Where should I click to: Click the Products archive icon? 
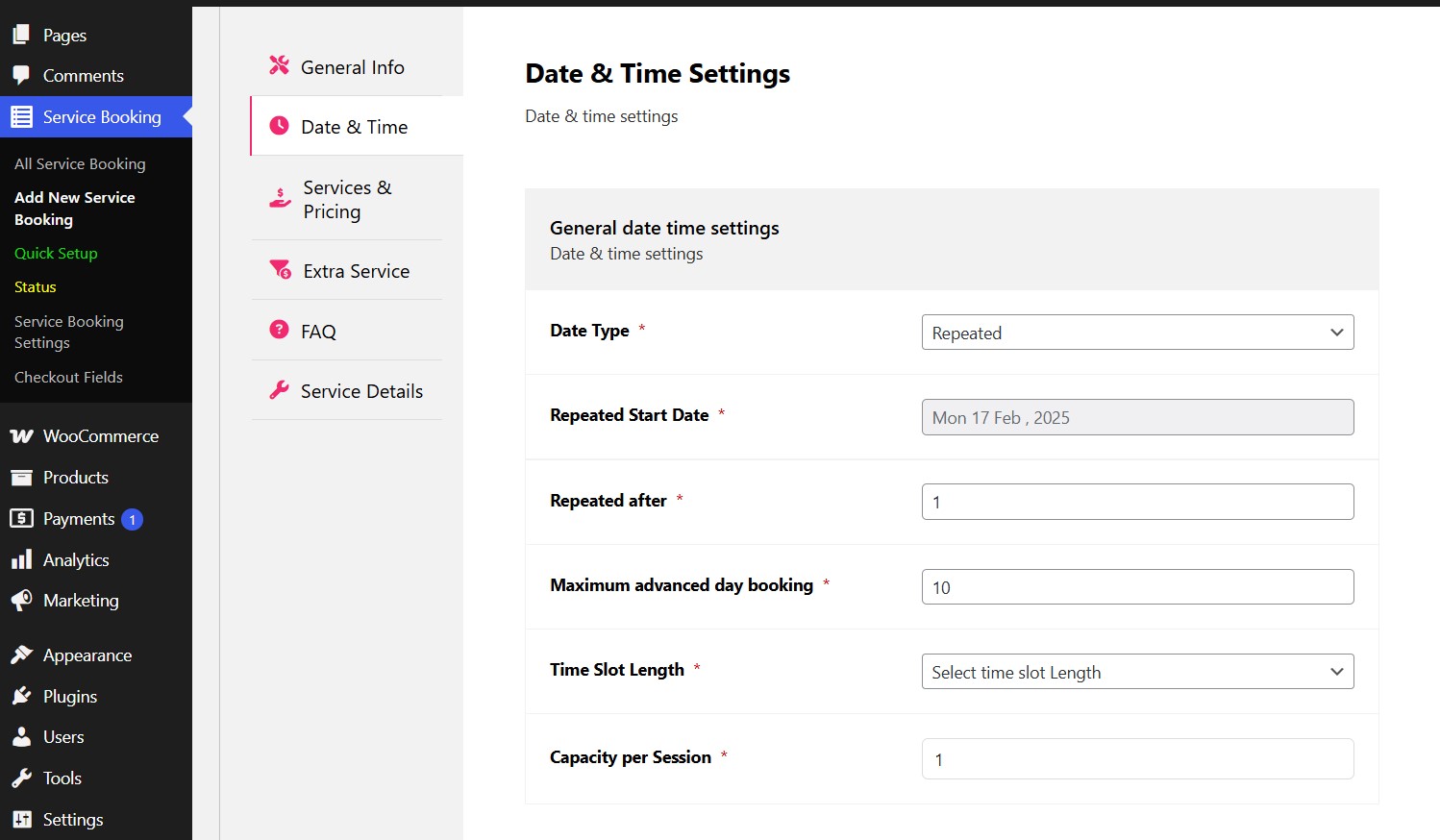[21, 477]
